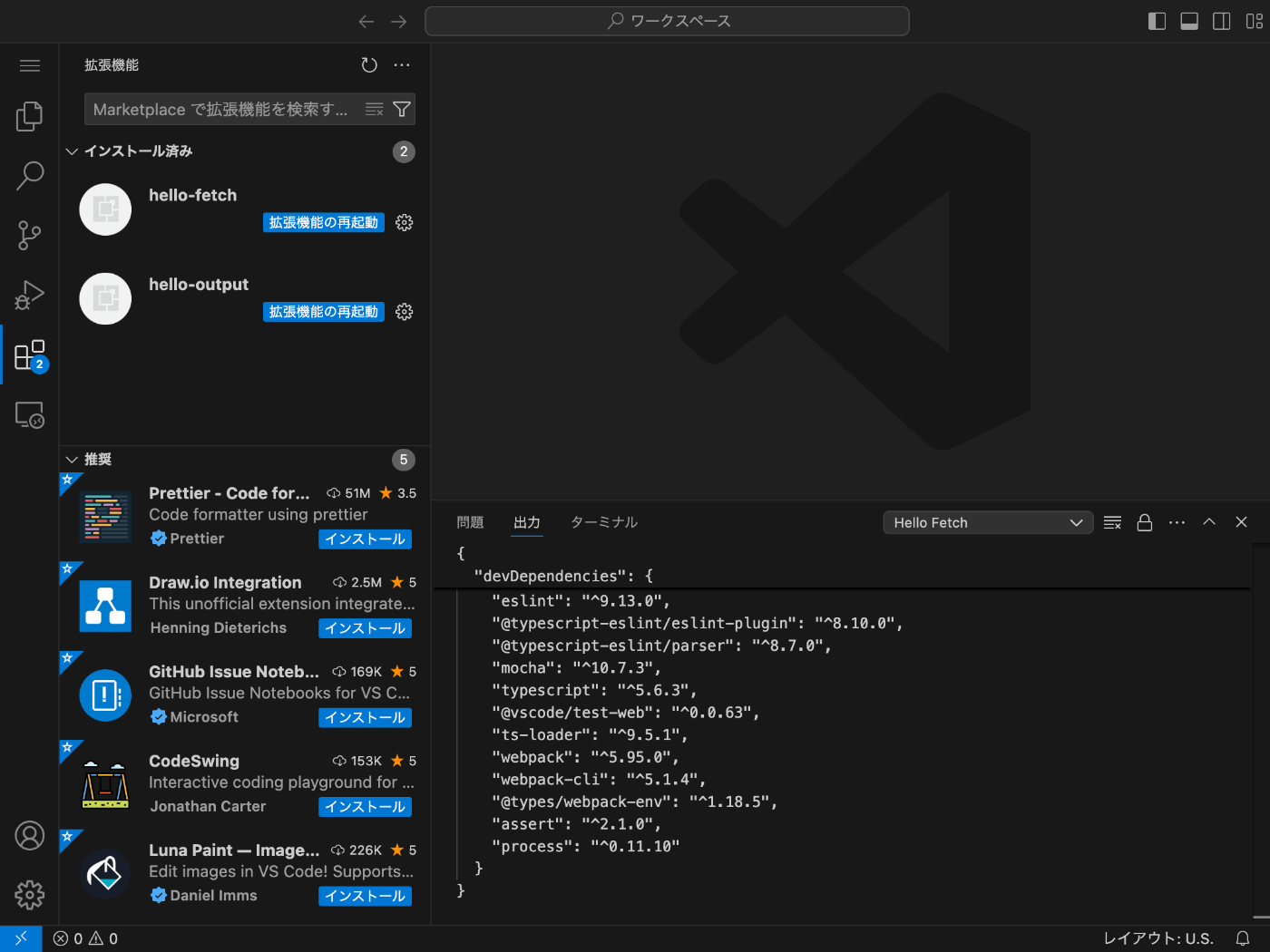Maximize the panel size
The image size is (1270, 952).
pos(1209,522)
